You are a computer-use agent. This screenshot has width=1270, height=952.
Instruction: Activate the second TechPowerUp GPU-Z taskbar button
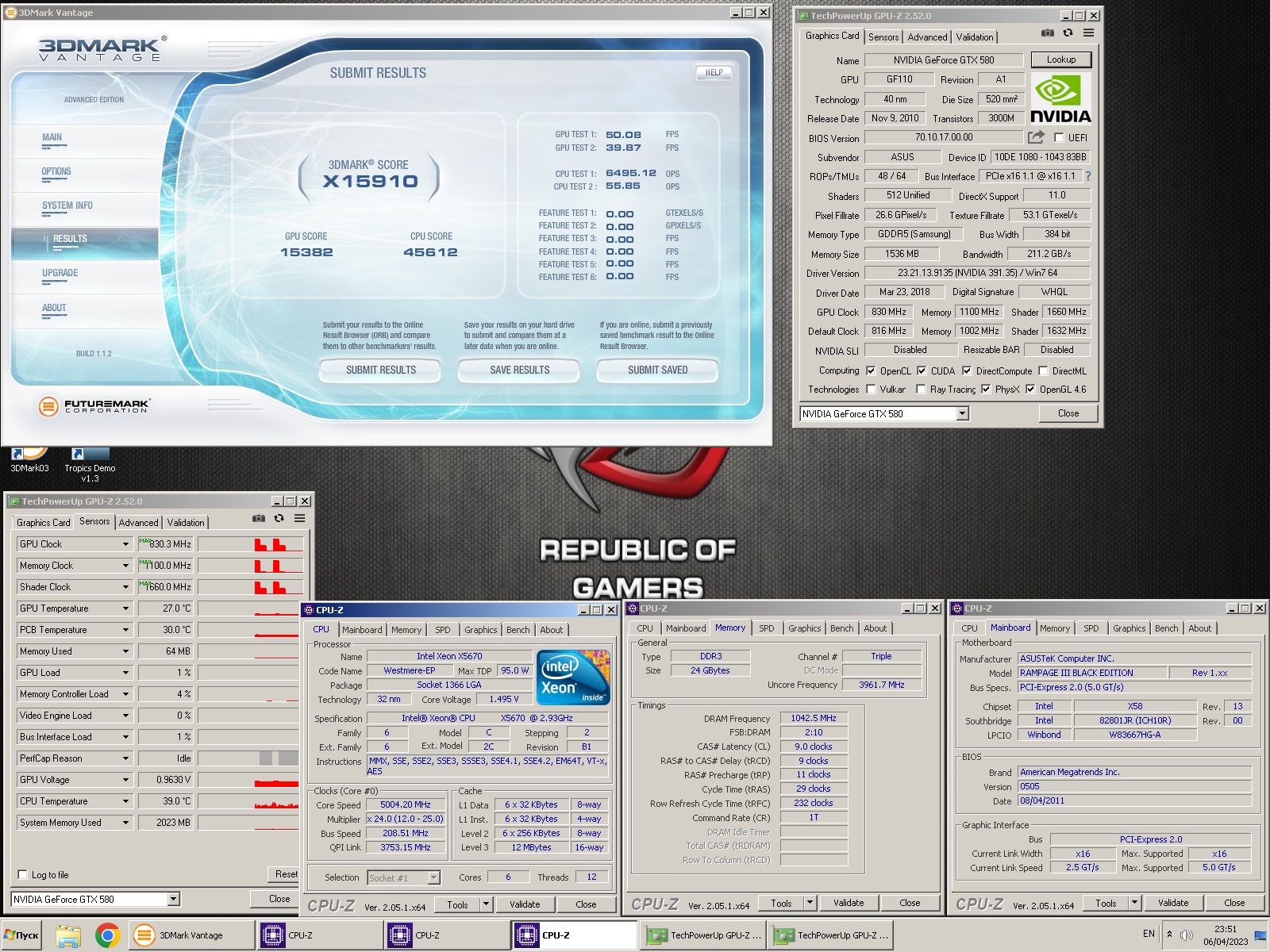830,935
